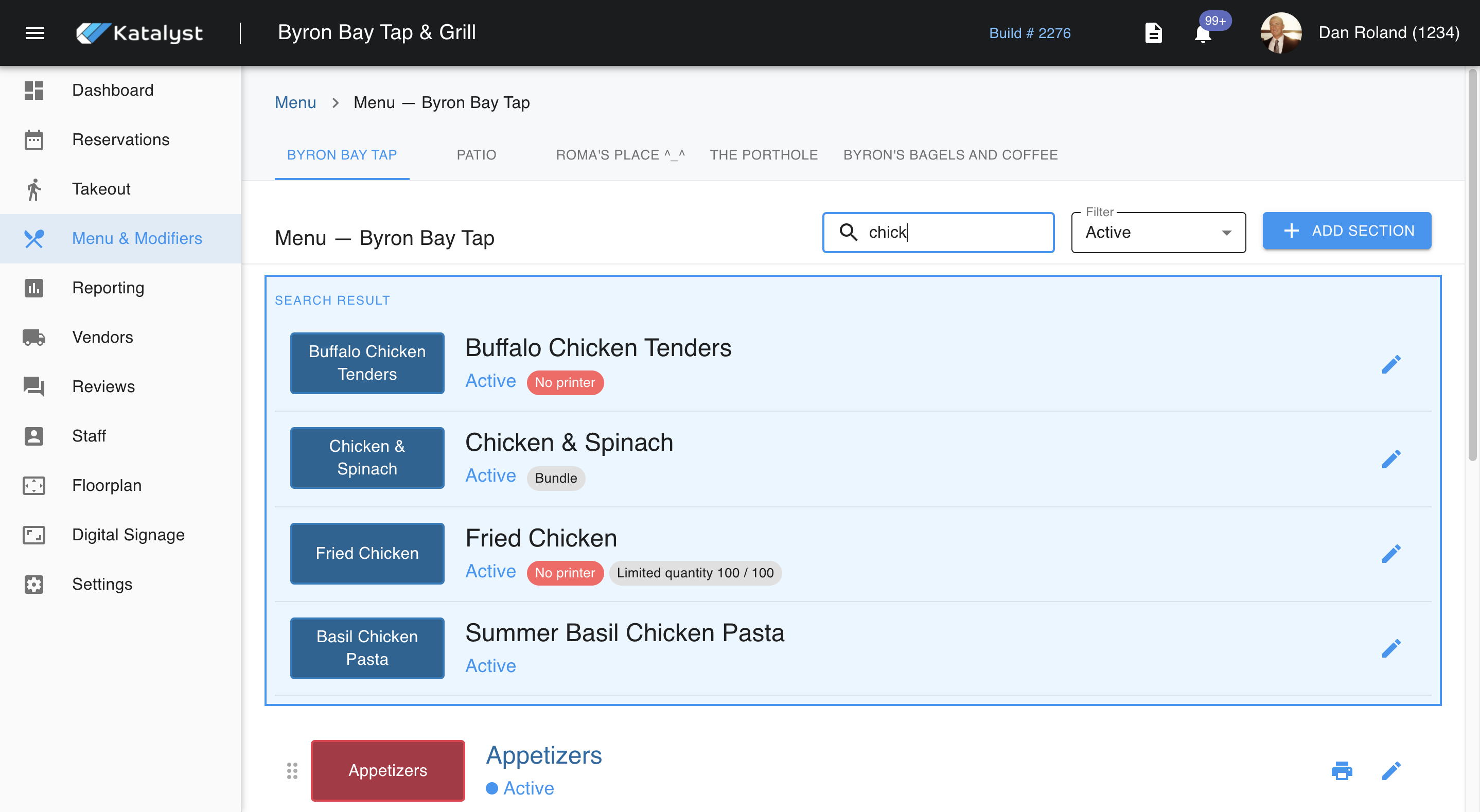The image size is (1480, 812).
Task: Edit the Summer Basil Chicken Pasta item
Action: pos(1390,648)
